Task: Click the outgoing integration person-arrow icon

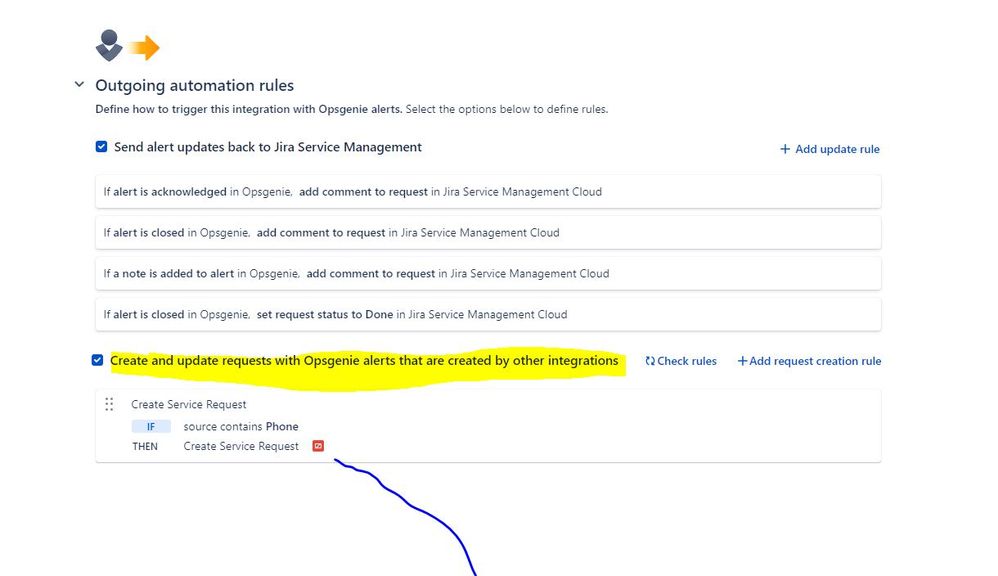Action: point(127,46)
